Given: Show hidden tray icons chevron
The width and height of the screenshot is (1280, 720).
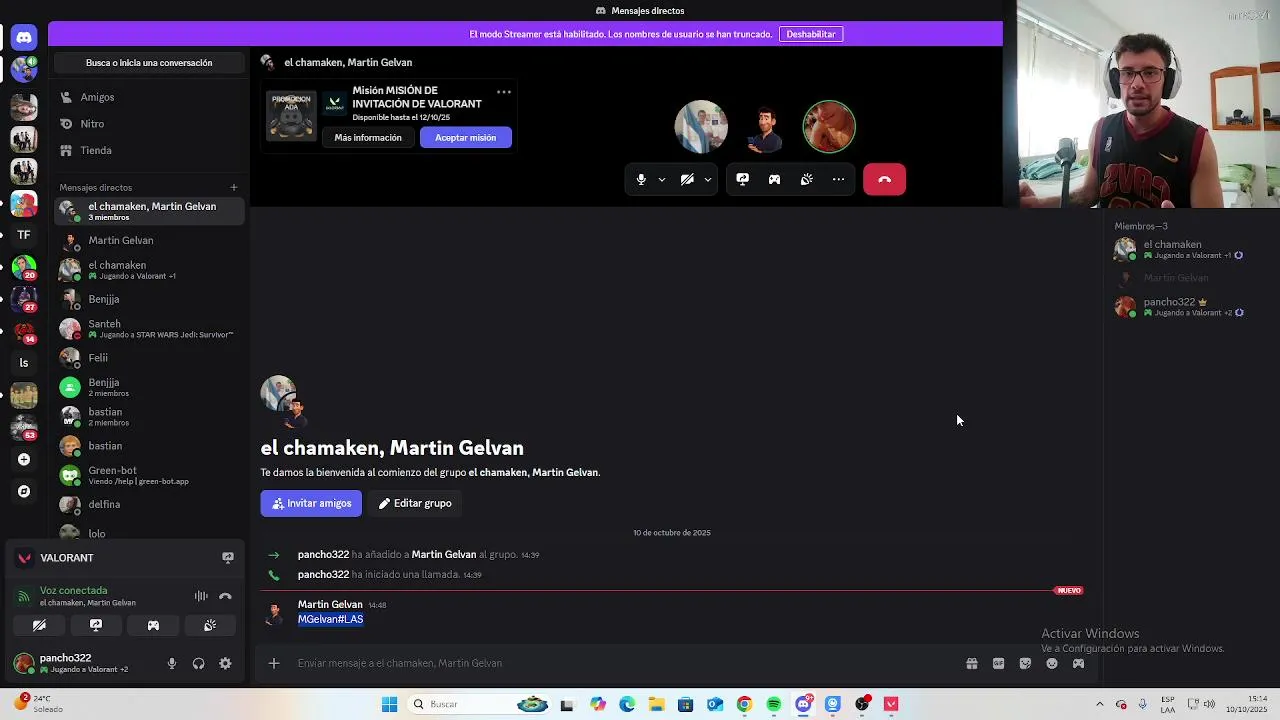Looking at the screenshot, I should click(x=1099, y=704).
